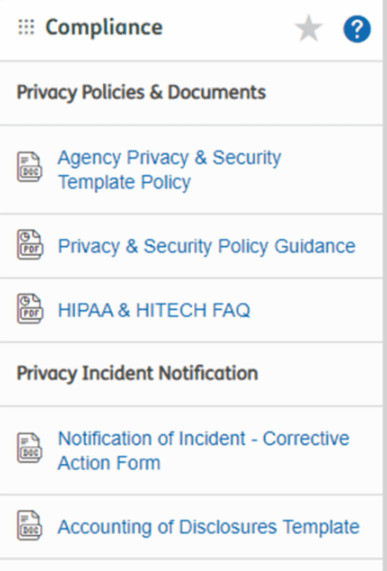Image resolution: width=387 pixels, height=571 pixels.
Task: Open Notification of Incident - Corrective Action Form
Action: [x=204, y=450]
